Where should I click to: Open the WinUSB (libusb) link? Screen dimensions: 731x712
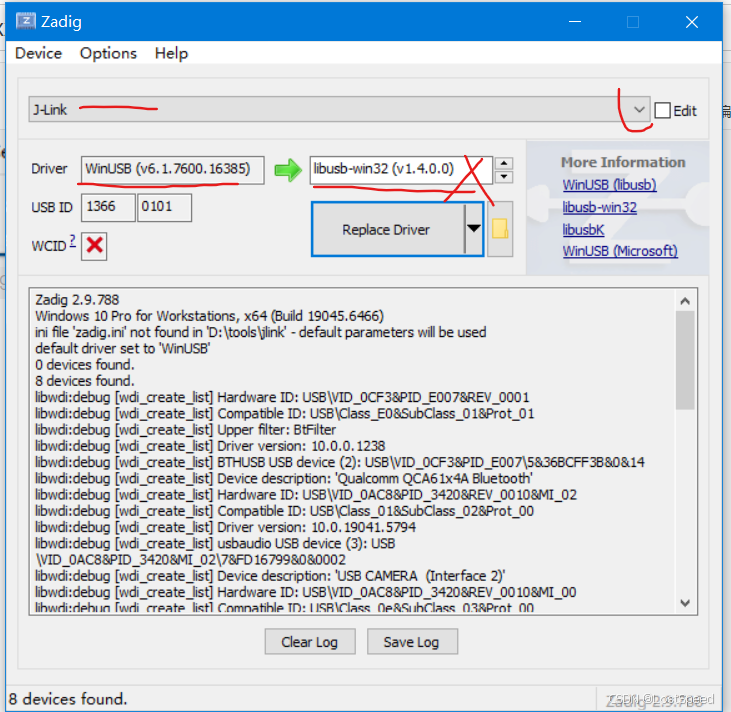(x=609, y=185)
